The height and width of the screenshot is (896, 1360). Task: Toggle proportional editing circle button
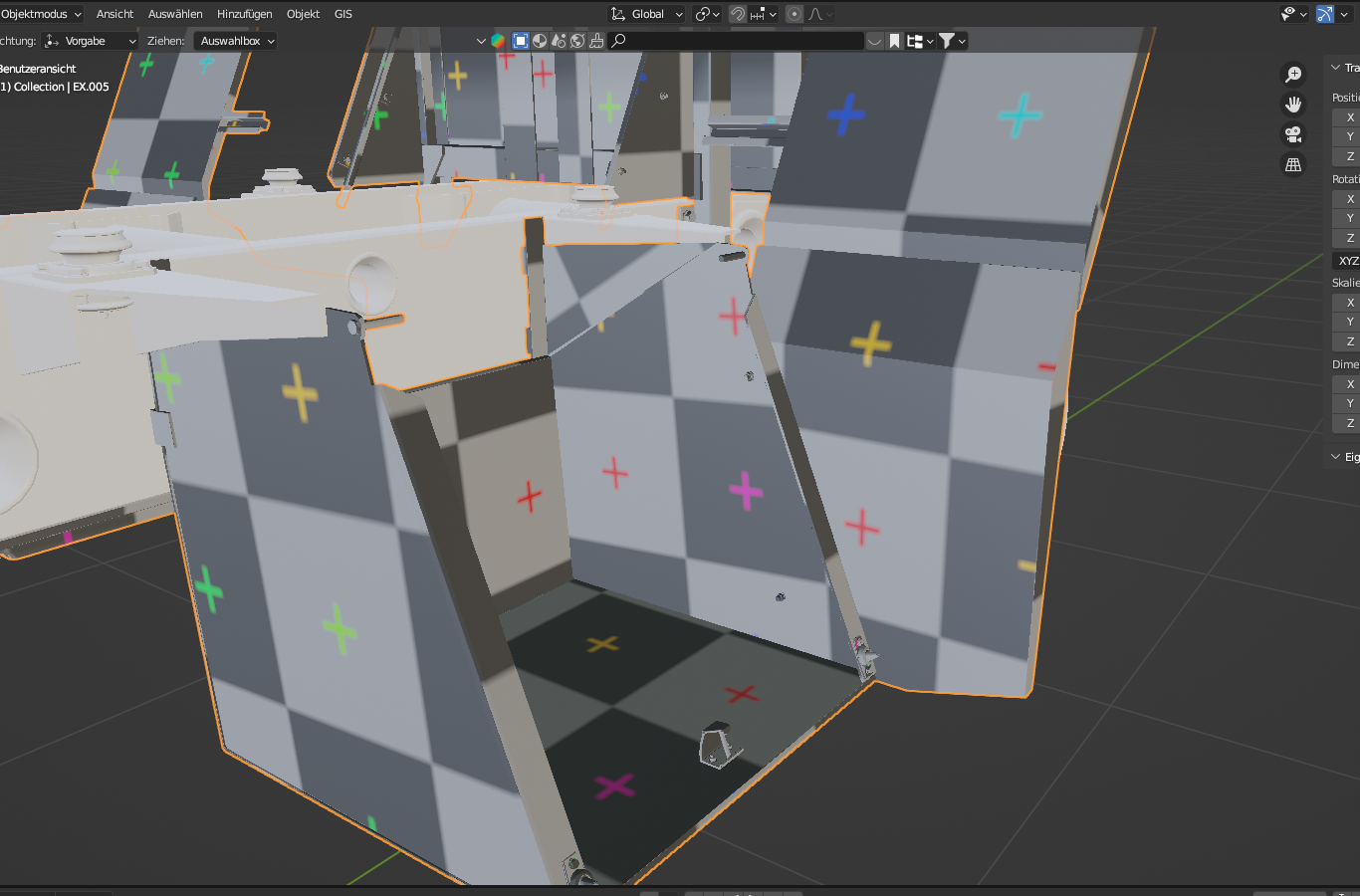tap(794, 14)
